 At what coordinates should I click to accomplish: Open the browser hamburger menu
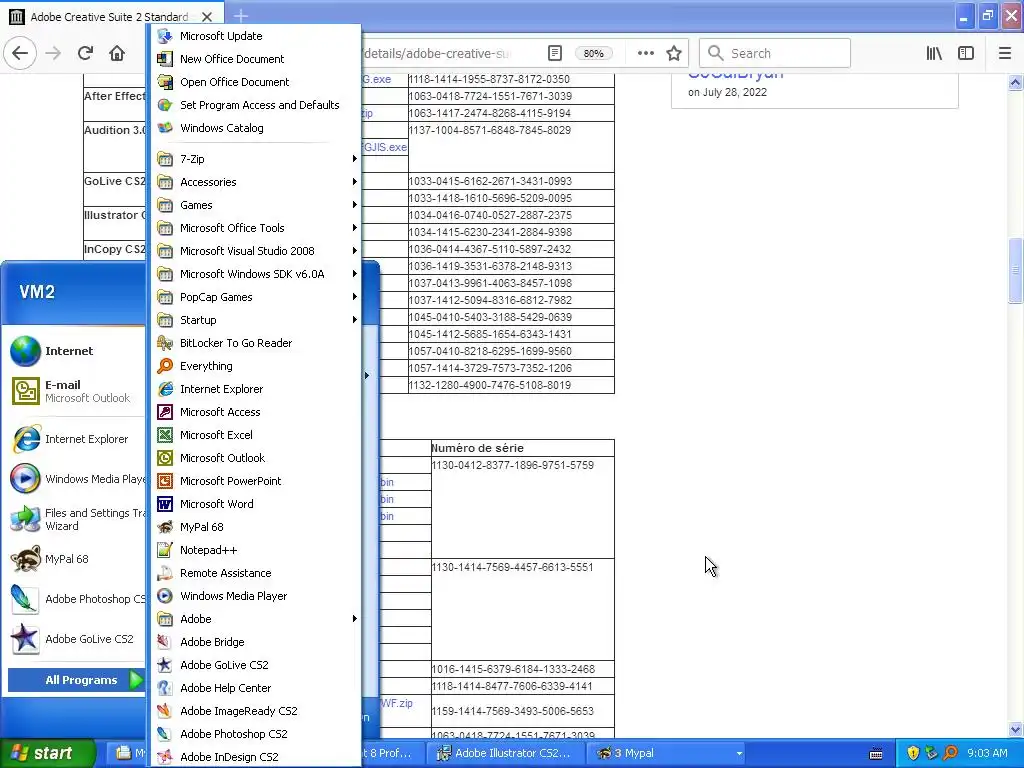coord(1005,53)
